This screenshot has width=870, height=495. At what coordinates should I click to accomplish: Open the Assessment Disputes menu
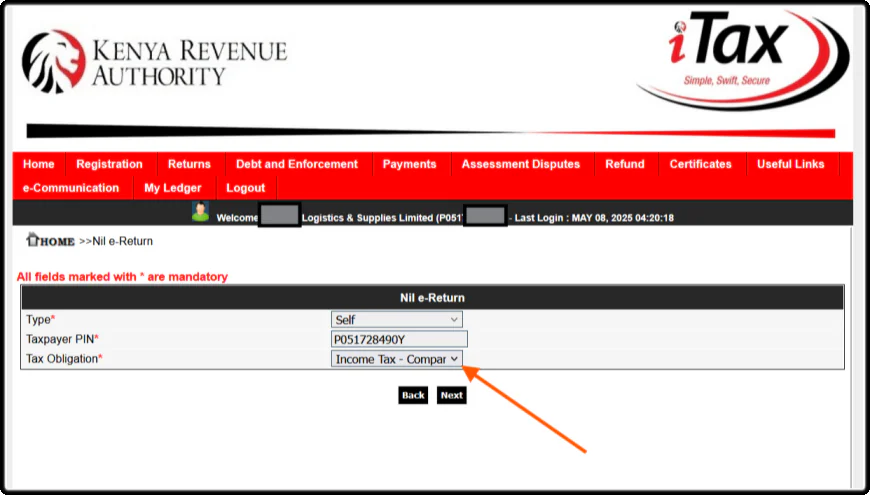(x=520, y=164)
